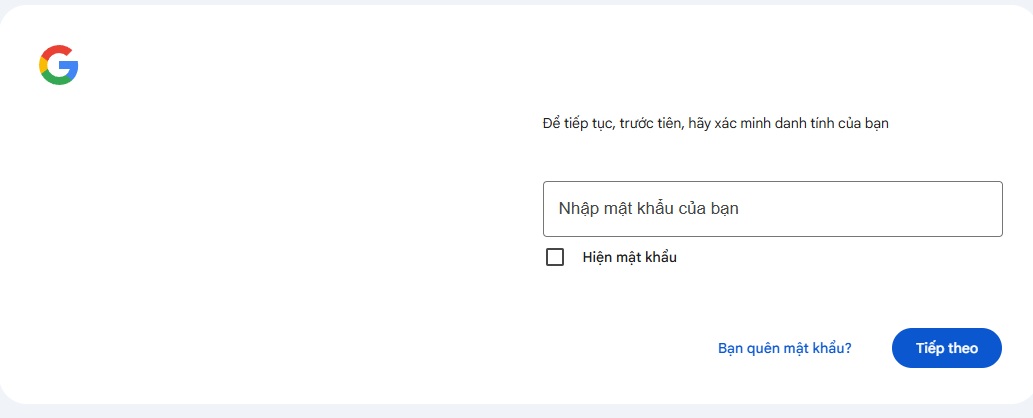Click the Hiện mật khẩu label text
The height and width of the screenshot is (418, 1033).
(x=629, y=257)
